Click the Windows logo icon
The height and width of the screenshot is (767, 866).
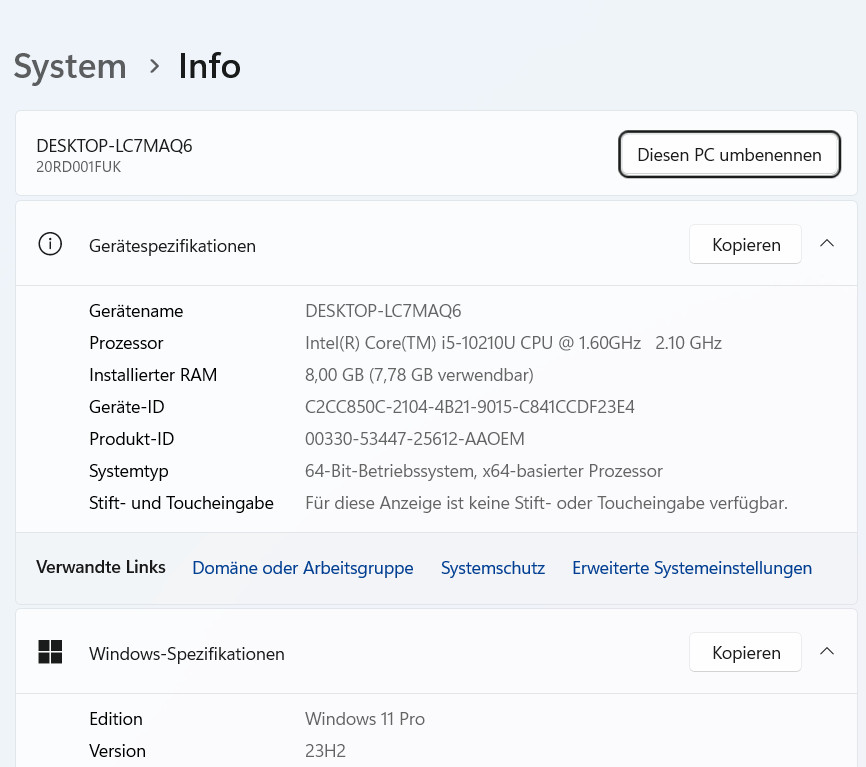point(50,652)
